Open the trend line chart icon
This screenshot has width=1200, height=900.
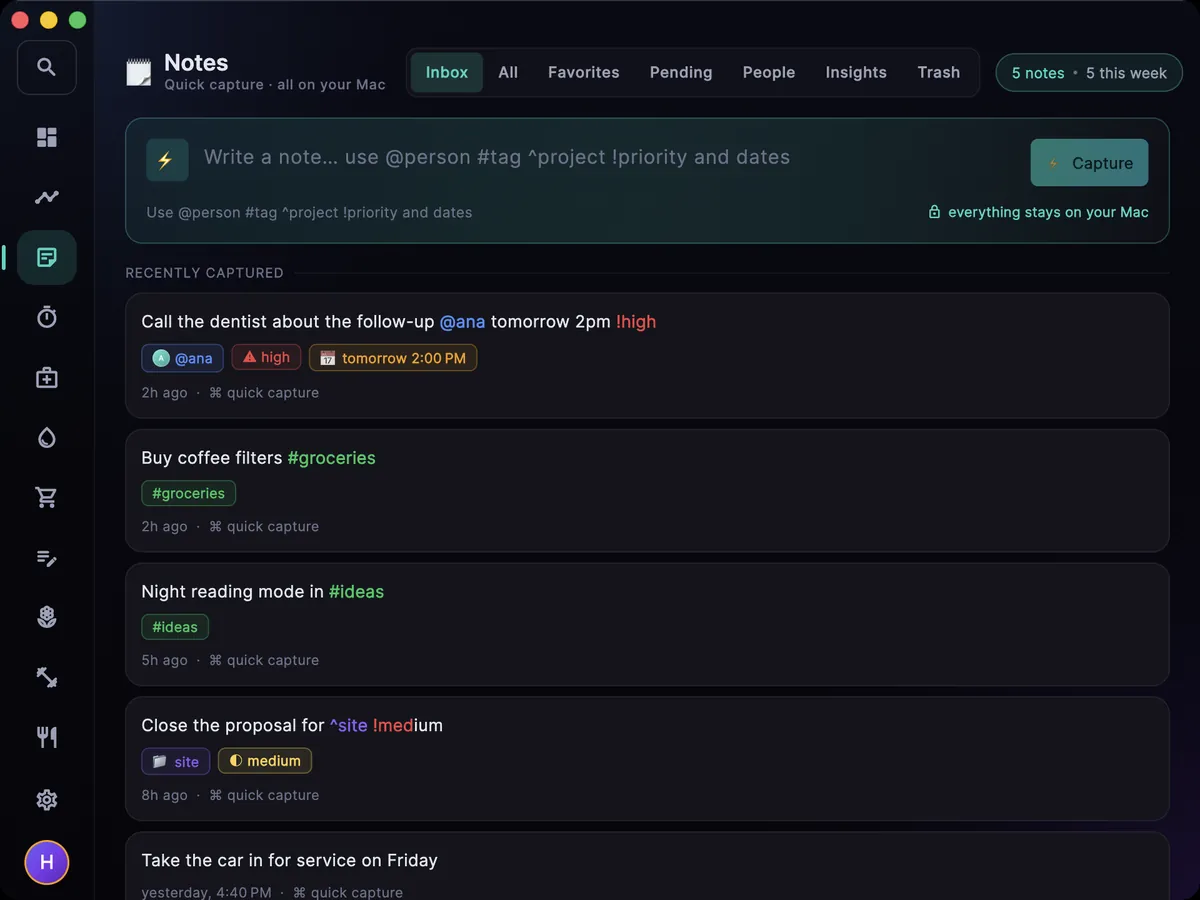(x=46, y=197)
